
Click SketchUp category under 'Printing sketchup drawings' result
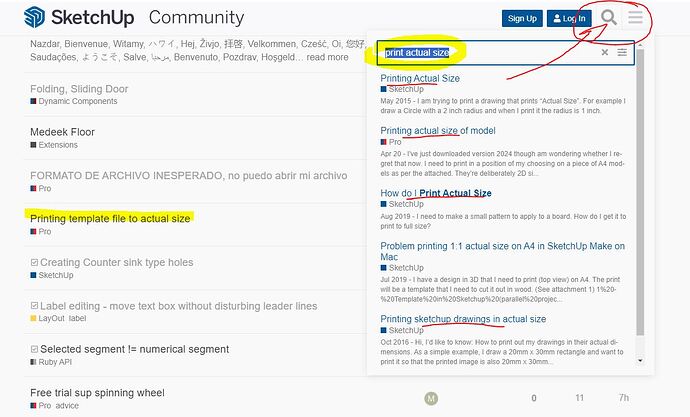click(x=402, y=330)
